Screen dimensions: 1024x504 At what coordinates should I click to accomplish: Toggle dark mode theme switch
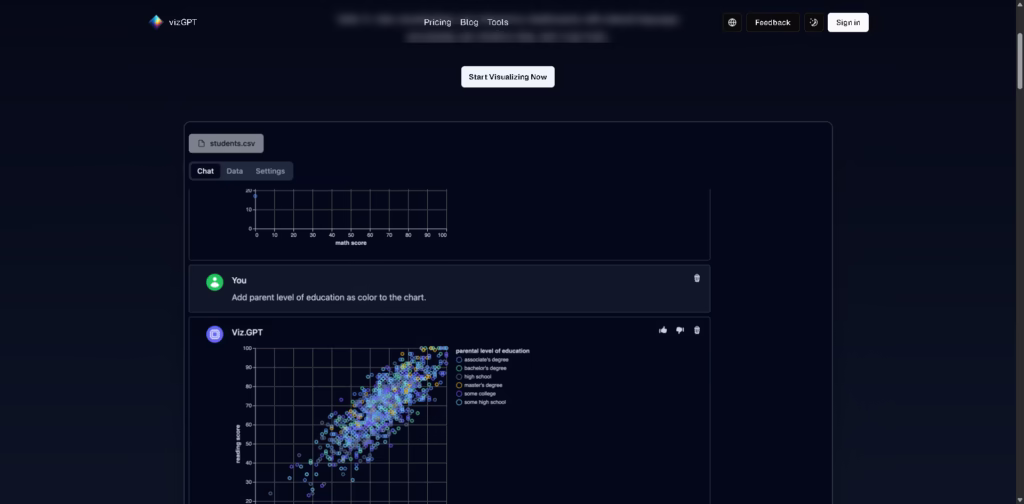click(x=814, y=22)
